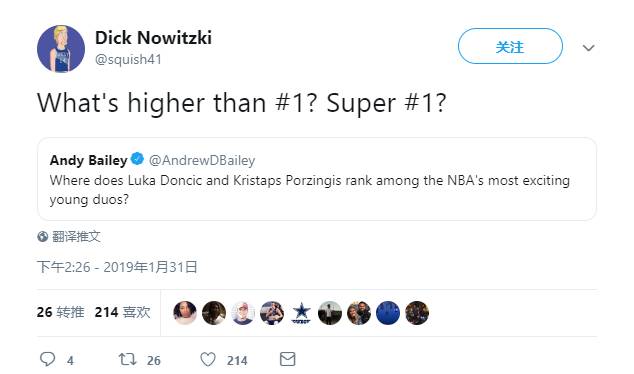The image size is (634, 374).
Task: Click the first liker avatar thumbnail
Action: coord(185,313)
